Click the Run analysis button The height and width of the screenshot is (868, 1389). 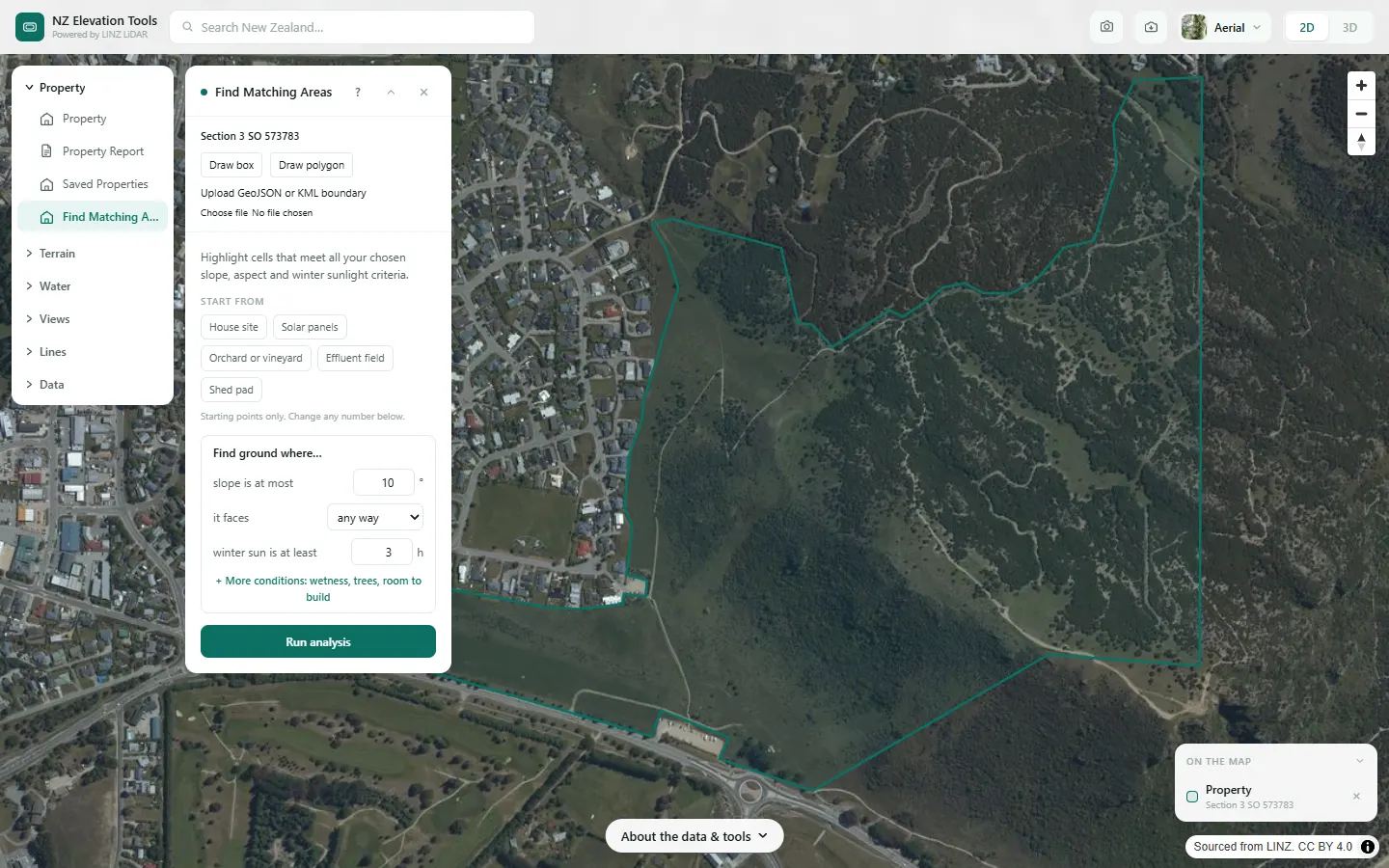318,641
